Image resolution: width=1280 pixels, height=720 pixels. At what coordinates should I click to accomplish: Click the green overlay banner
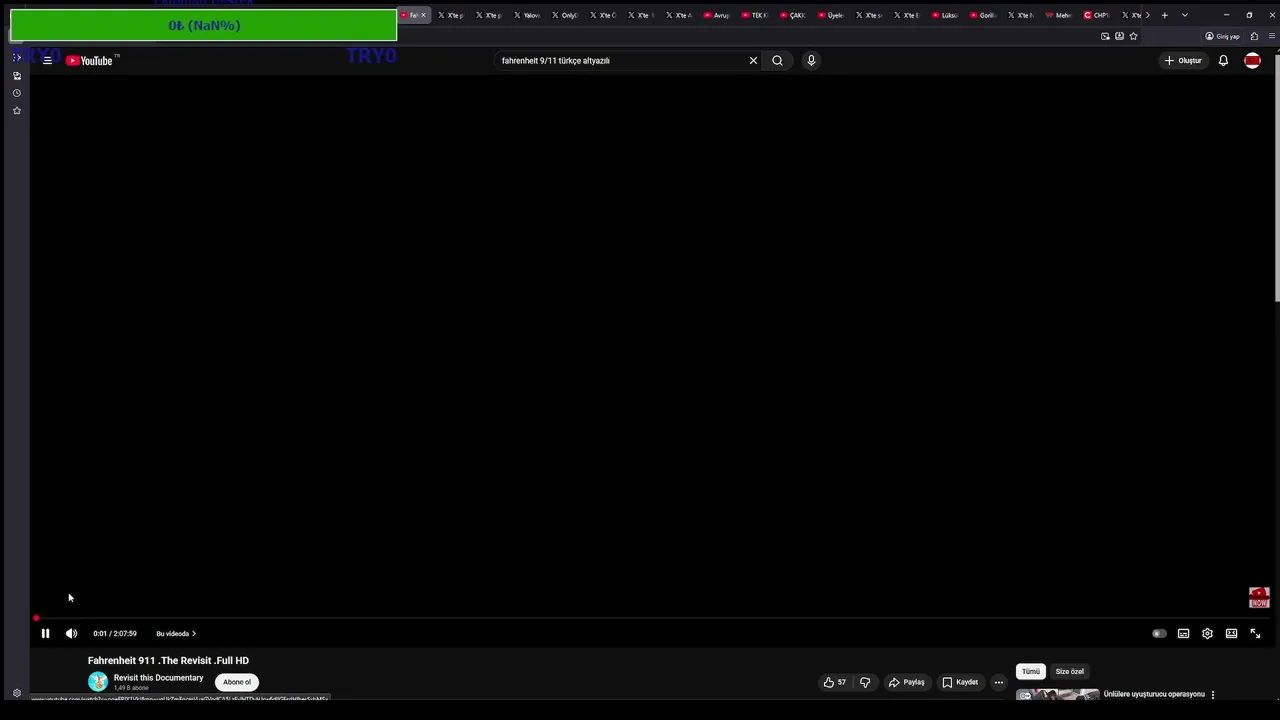click(203, 25)
